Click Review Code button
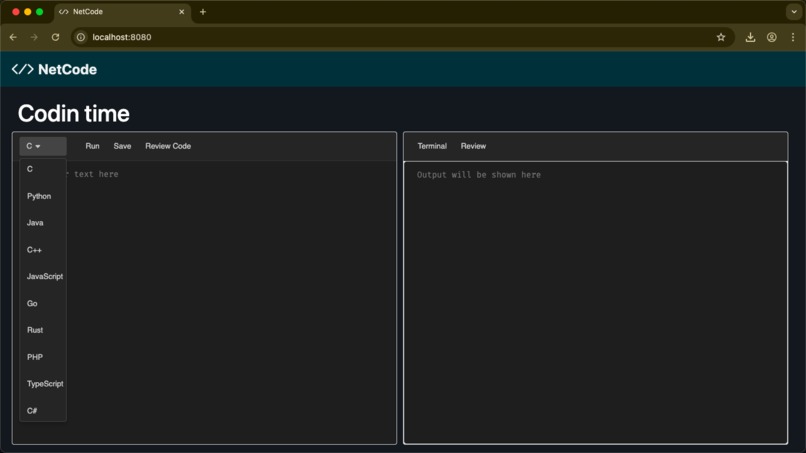Viewport: 806px width, 453px height. [168, 146]
